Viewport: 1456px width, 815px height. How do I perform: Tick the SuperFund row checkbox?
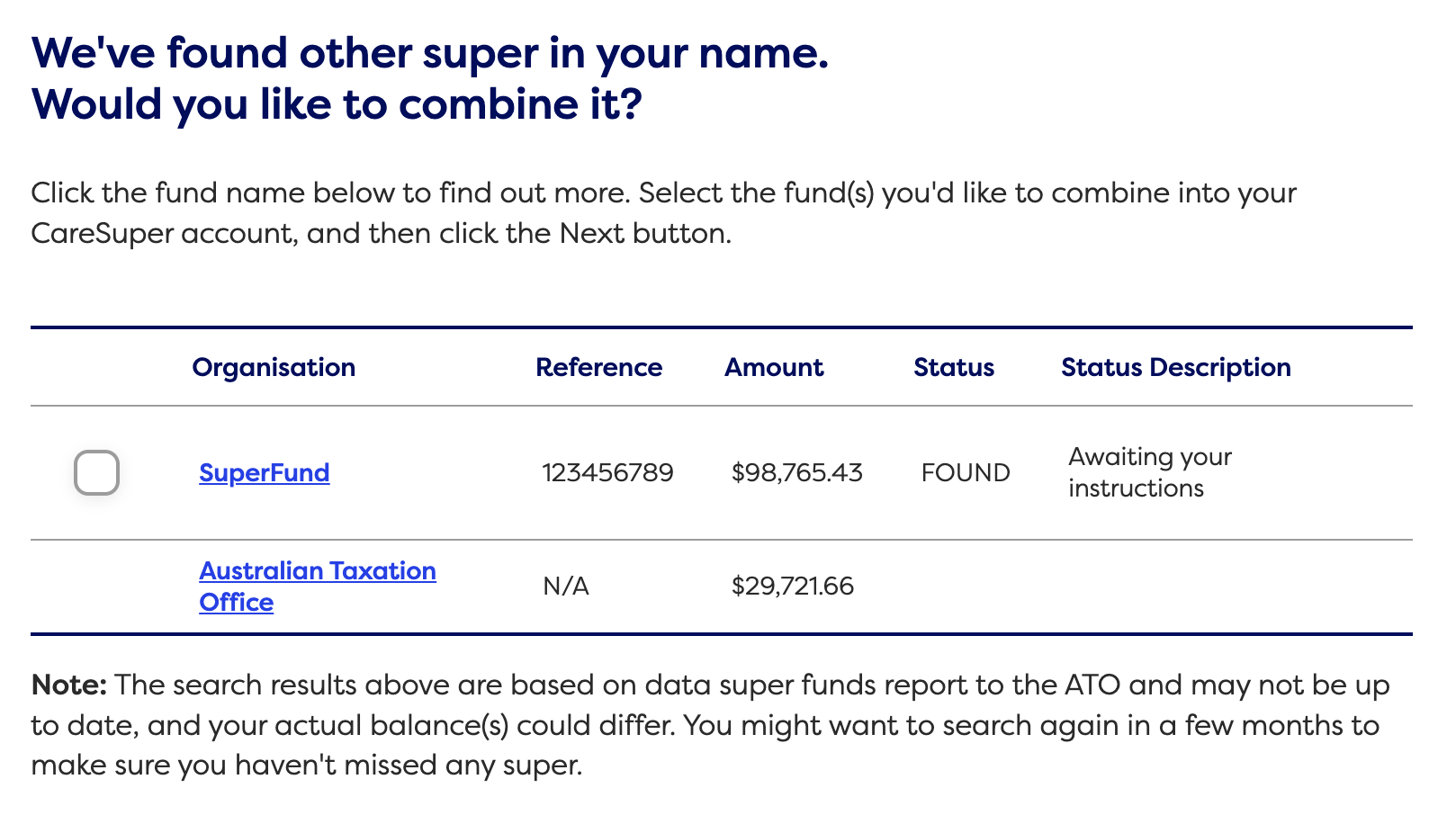(x=96, y=472)
